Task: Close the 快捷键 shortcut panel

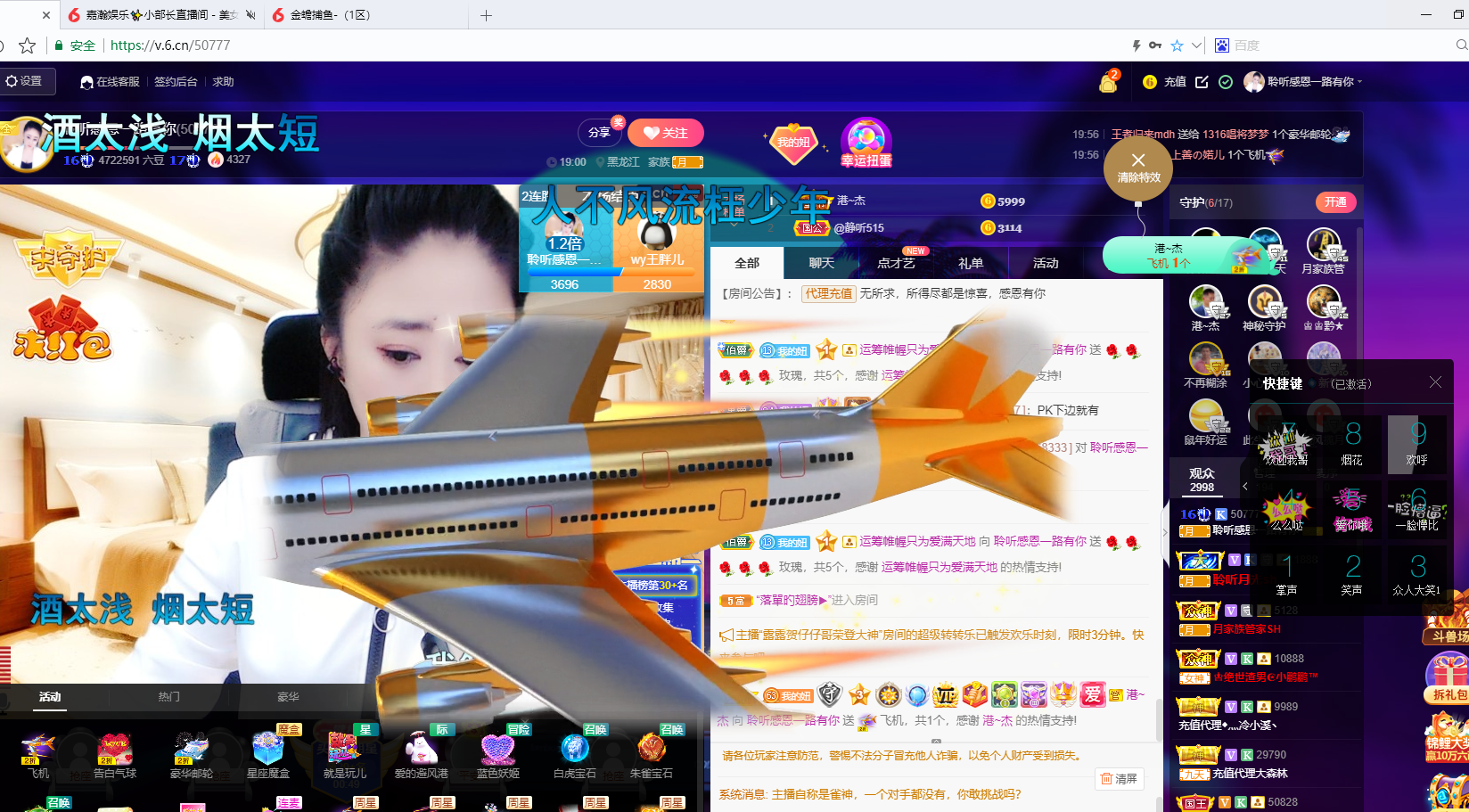Action: pyautogui.click(x=1435, y=382)
